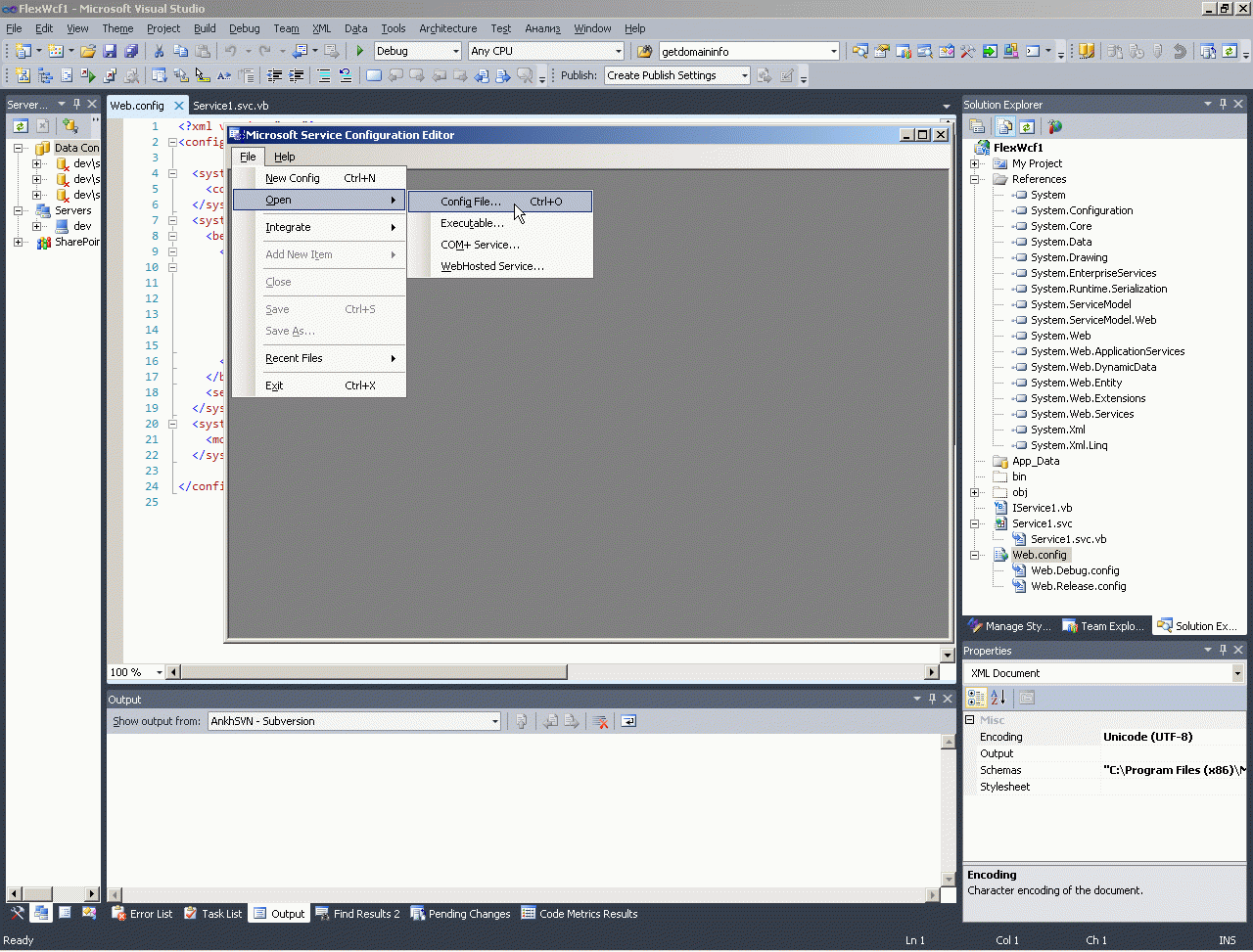Image resolution: width=1253 pixels, height=952 pixels.
Task: Open Create Publish Settings dropdown
Action: tap(745, 75)
